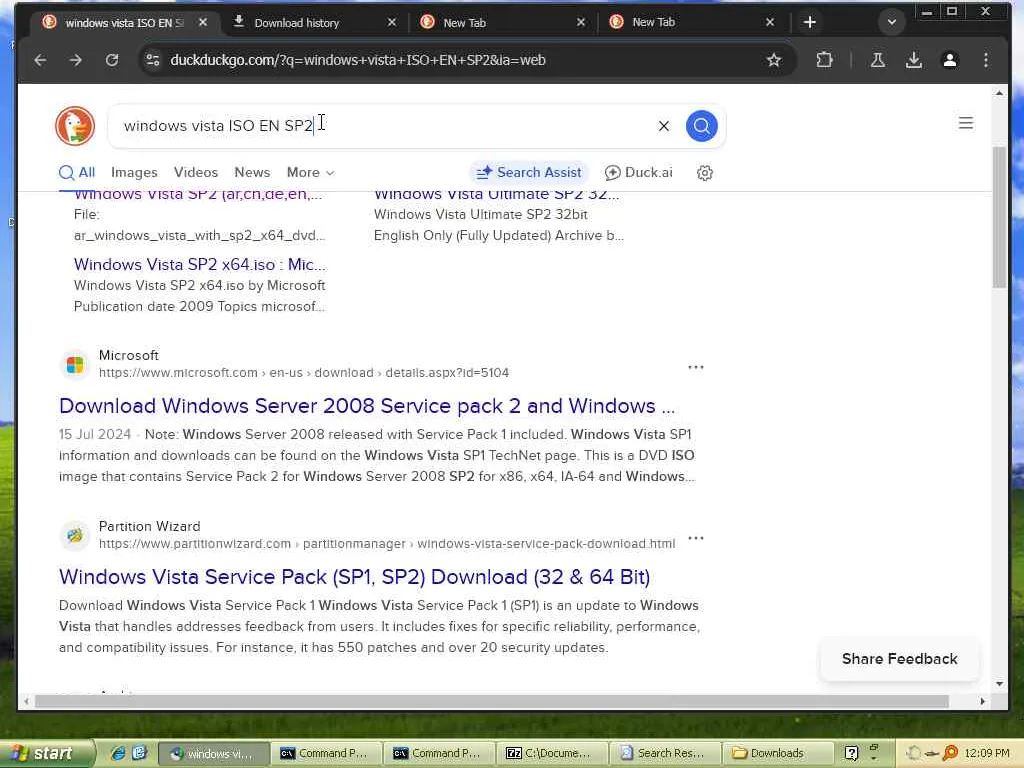Expand the More search categories
The height and width of the screenshot is (768, 1024).
(x=310, y=172)
